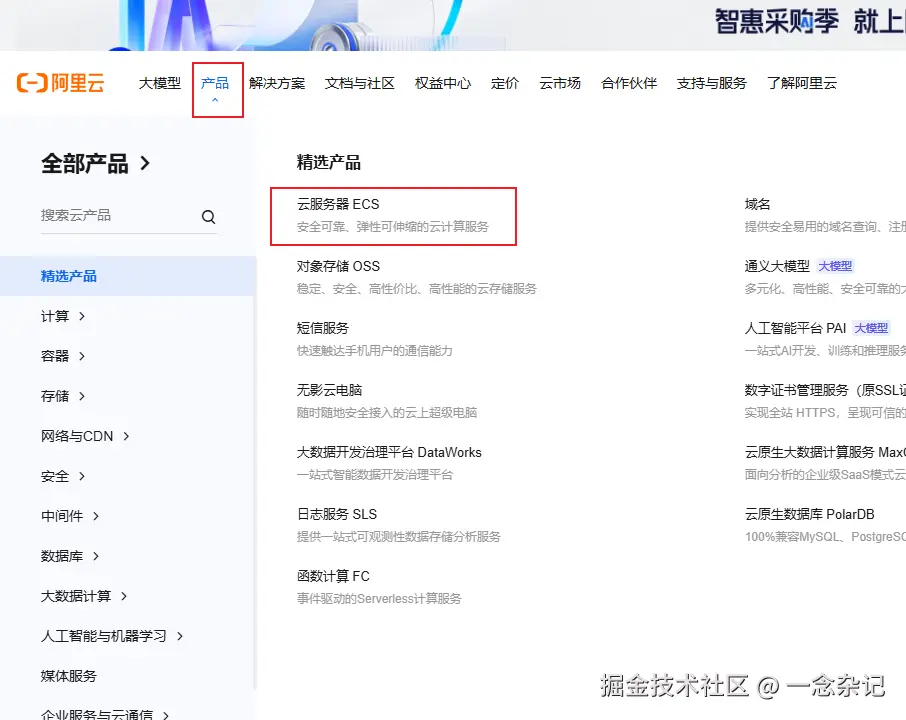Expand the 大数据计算 category
The height and width of the screenshot is (720, 906).
84,596
